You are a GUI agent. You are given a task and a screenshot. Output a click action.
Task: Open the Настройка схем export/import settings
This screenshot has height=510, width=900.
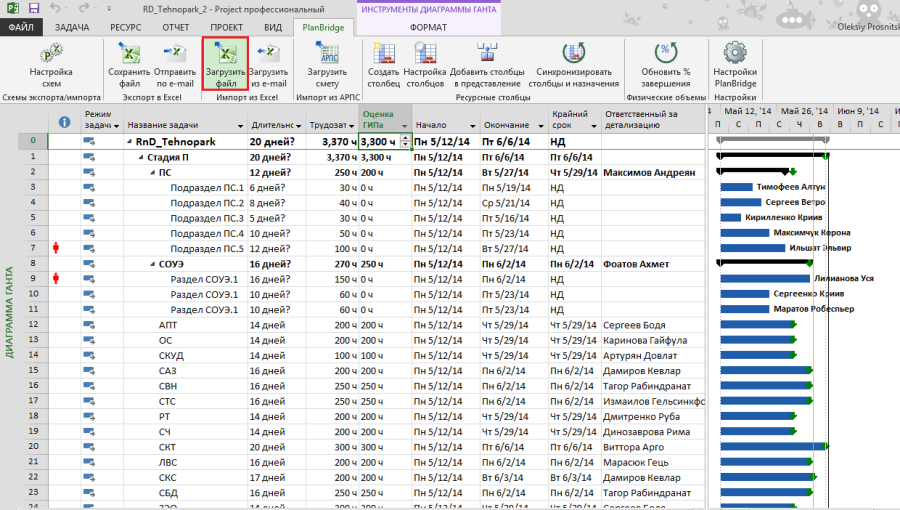pyautogui.click(x=51, y=65)
